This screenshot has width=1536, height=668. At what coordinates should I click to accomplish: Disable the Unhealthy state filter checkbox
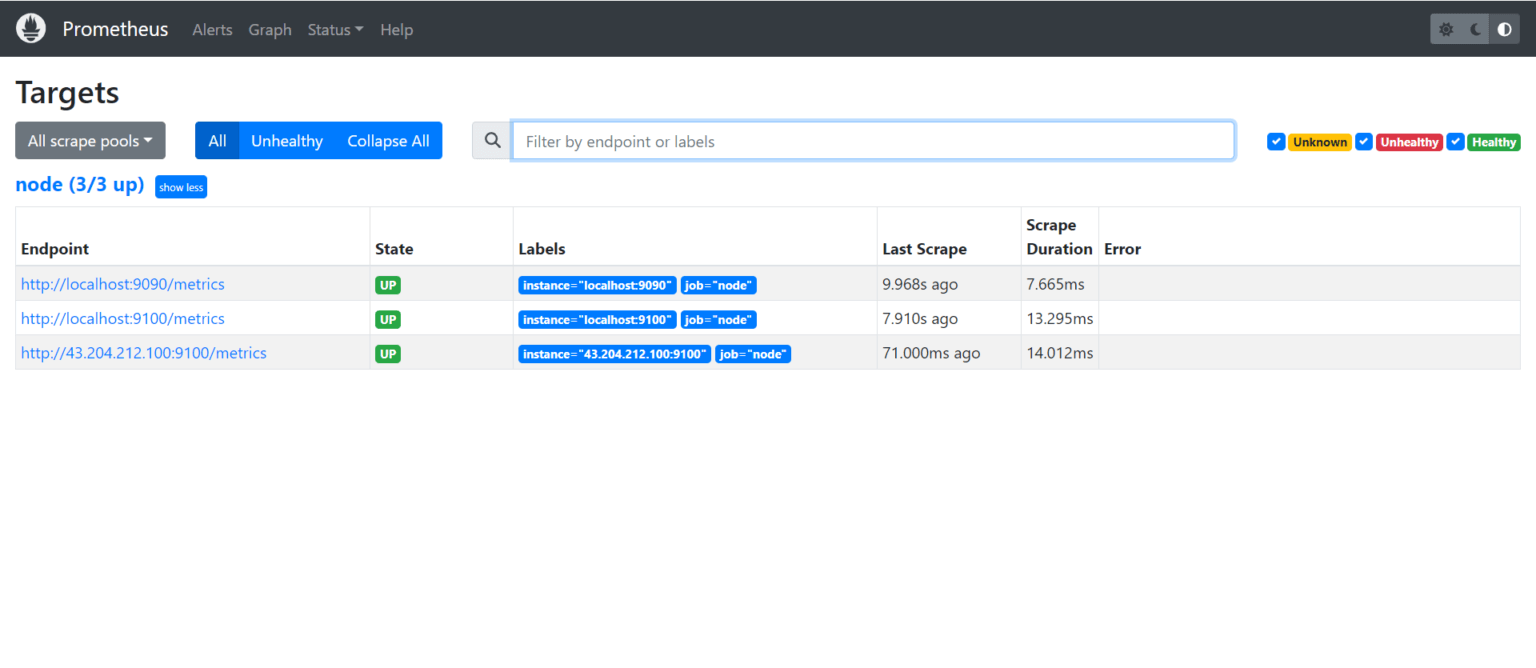point(1364,141)
